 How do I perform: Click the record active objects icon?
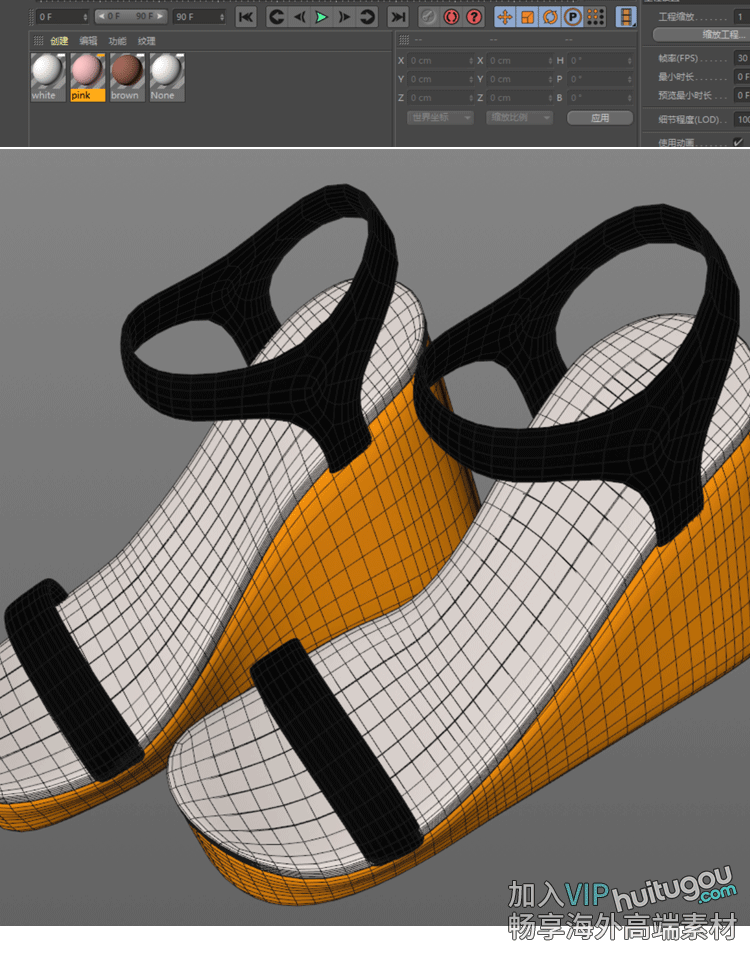(x=428, y=17)
